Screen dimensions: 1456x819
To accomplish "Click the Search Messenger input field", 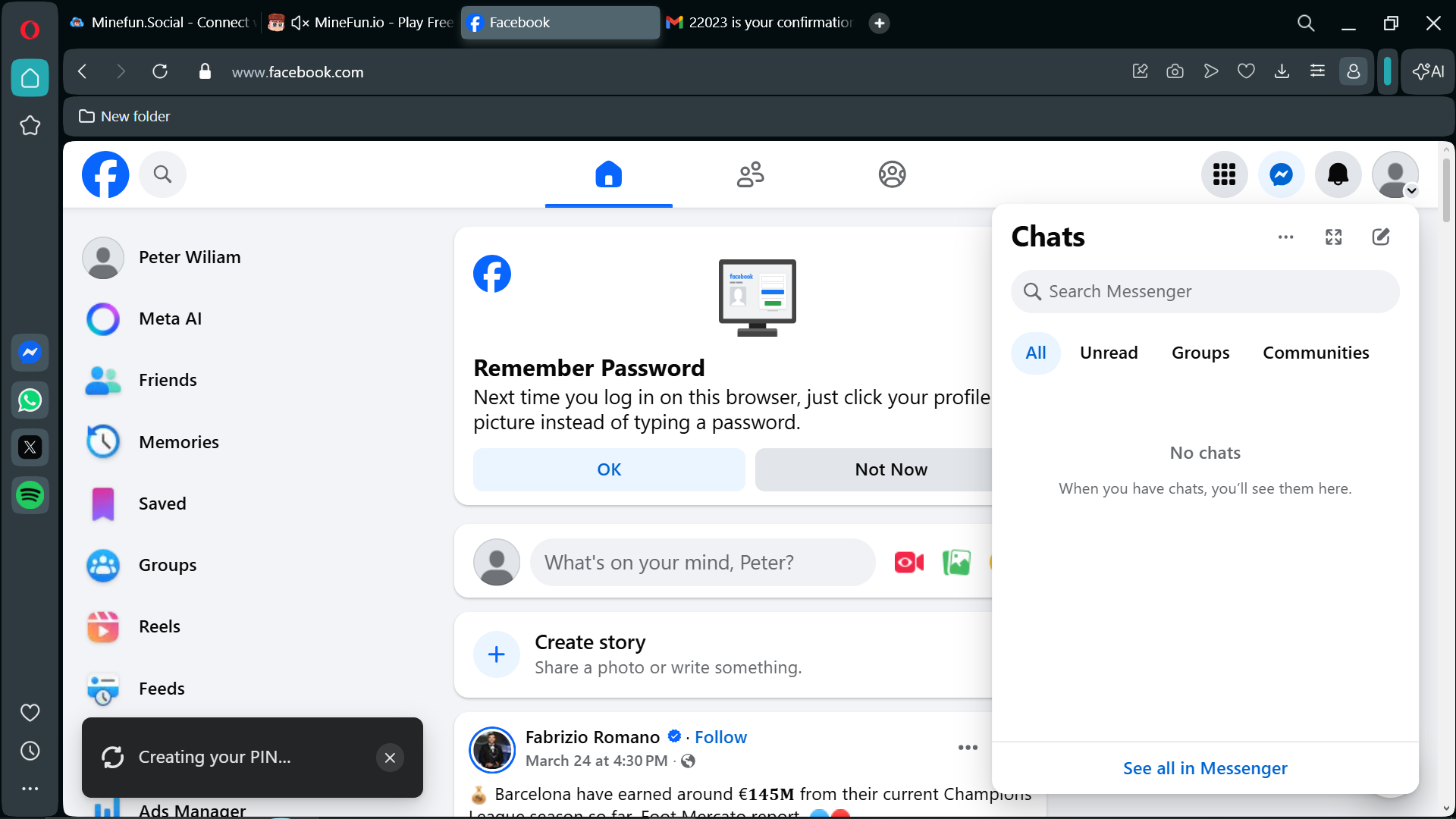I will click(1205, 292).
